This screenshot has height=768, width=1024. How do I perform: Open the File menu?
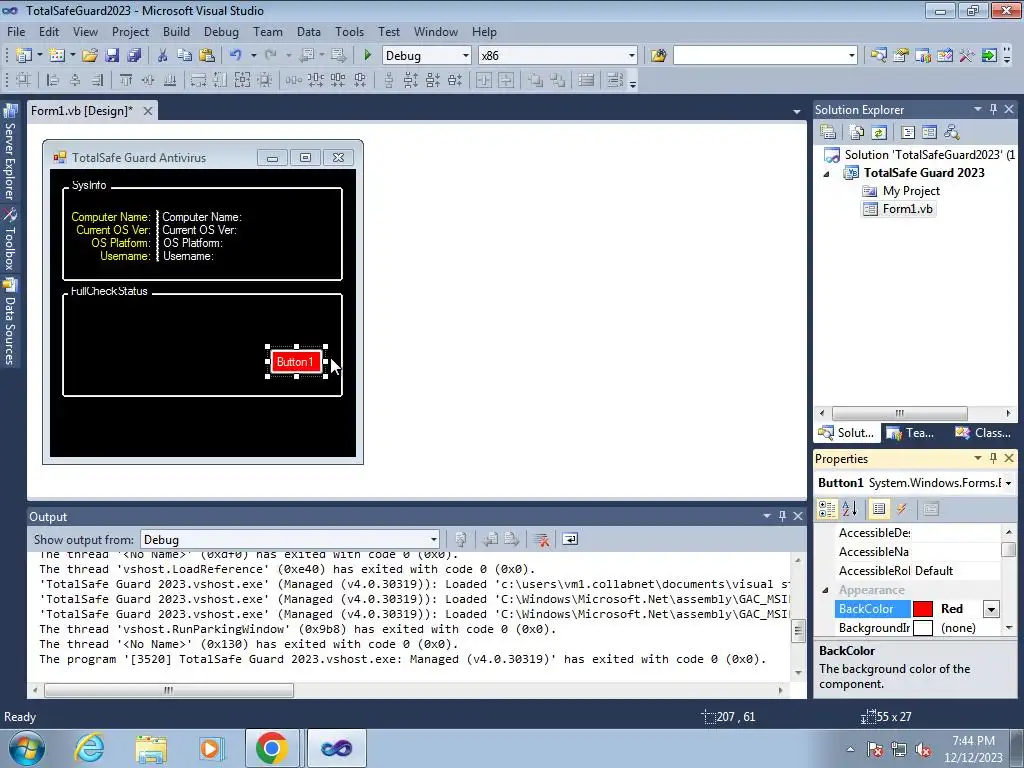16,31
